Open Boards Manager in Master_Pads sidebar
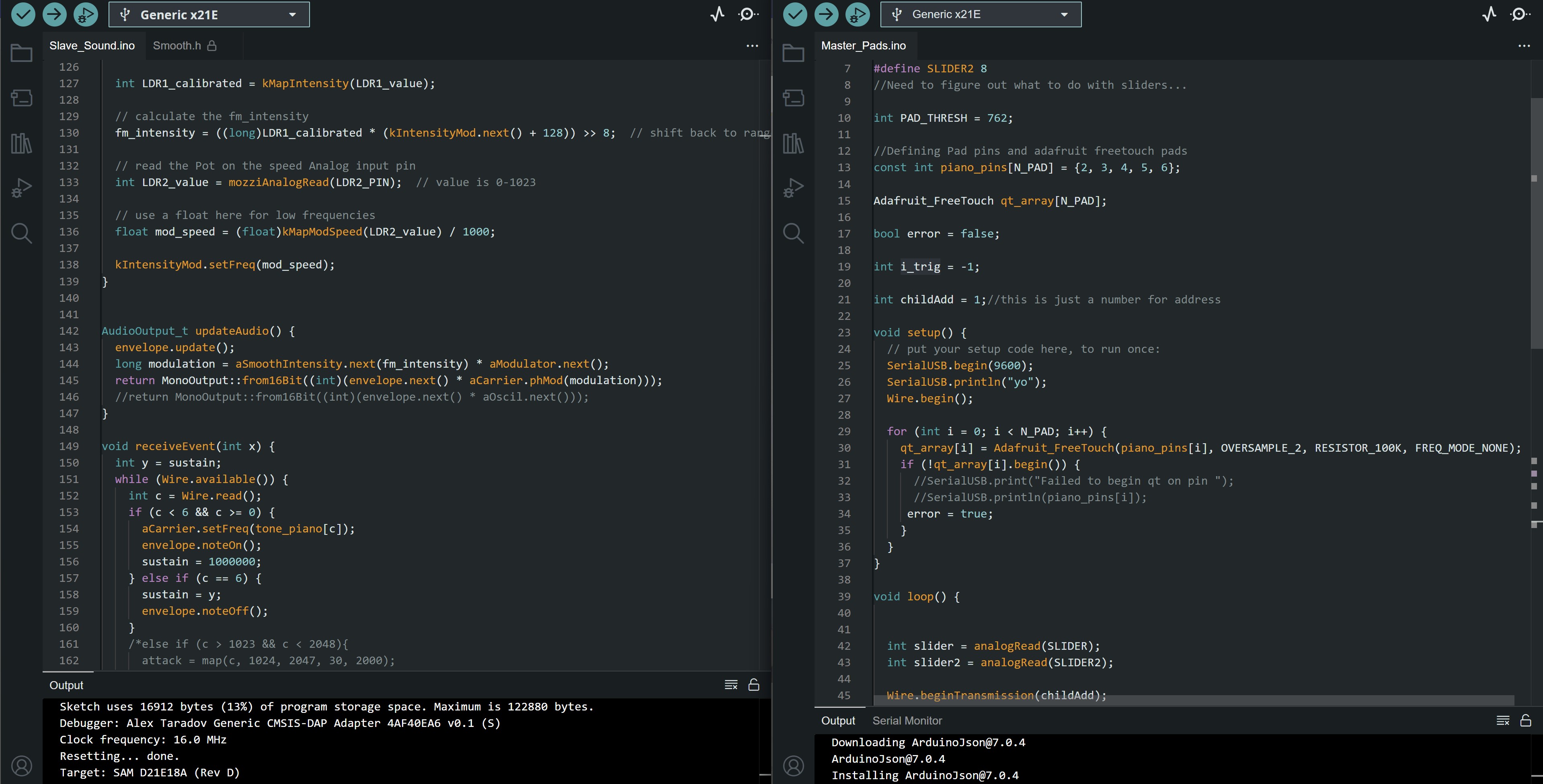Image resolution: width=1543 pixels, height=784 pixels. click(793, 98)
